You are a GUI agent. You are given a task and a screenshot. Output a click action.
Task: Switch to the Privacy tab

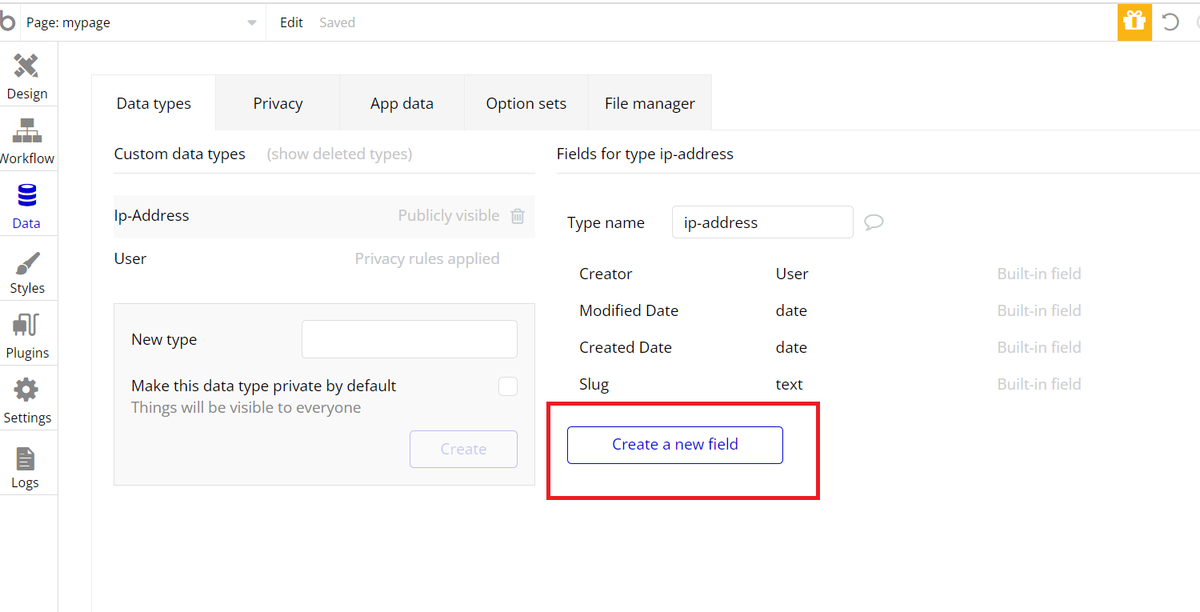click(x=278, y=103)
